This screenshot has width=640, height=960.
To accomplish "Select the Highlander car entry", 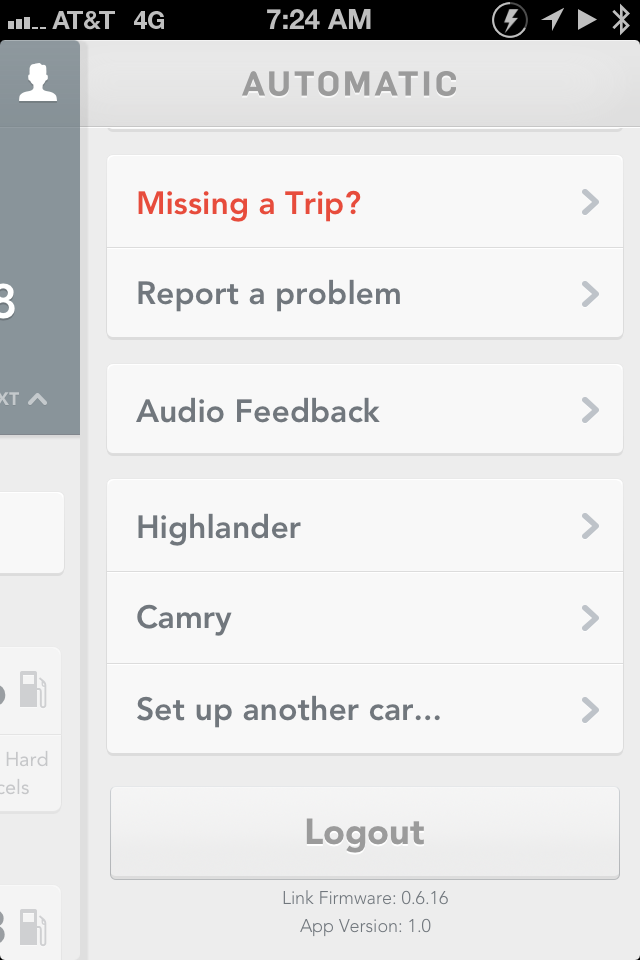I will (x=365, y=526).
